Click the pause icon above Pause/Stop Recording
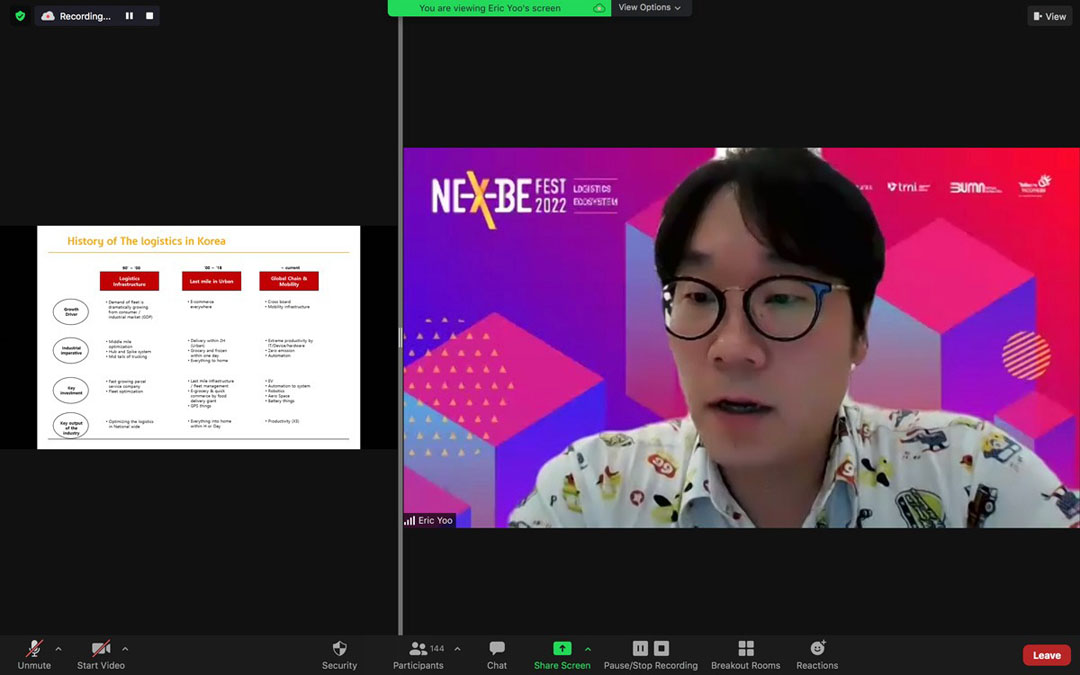 click(x=641, y=648)
